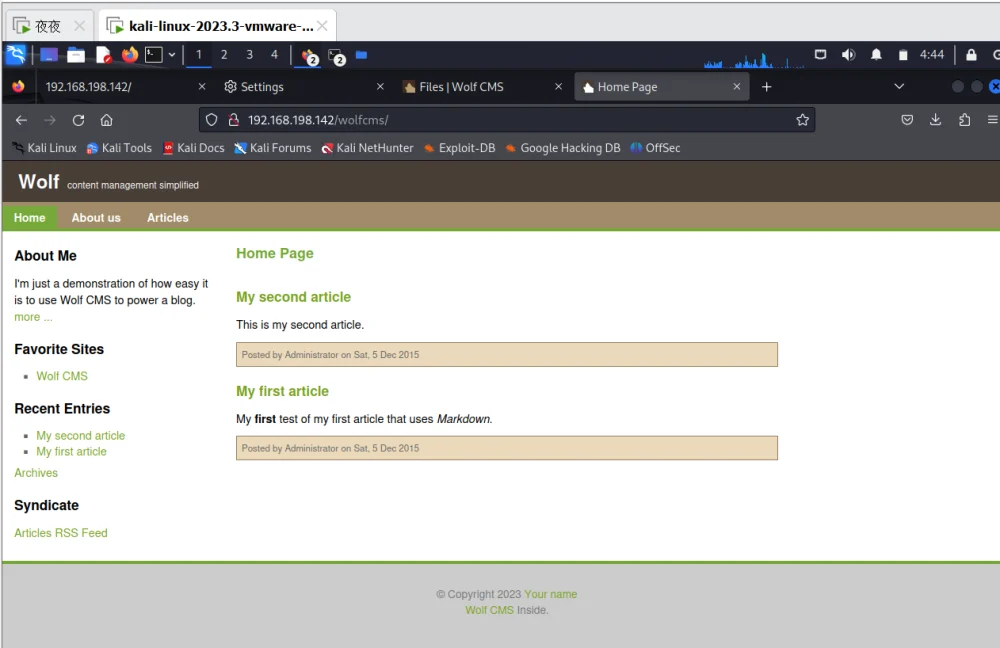Open the Wolf CMS favorite site link
1000x648 pixels.
[62, 376]
